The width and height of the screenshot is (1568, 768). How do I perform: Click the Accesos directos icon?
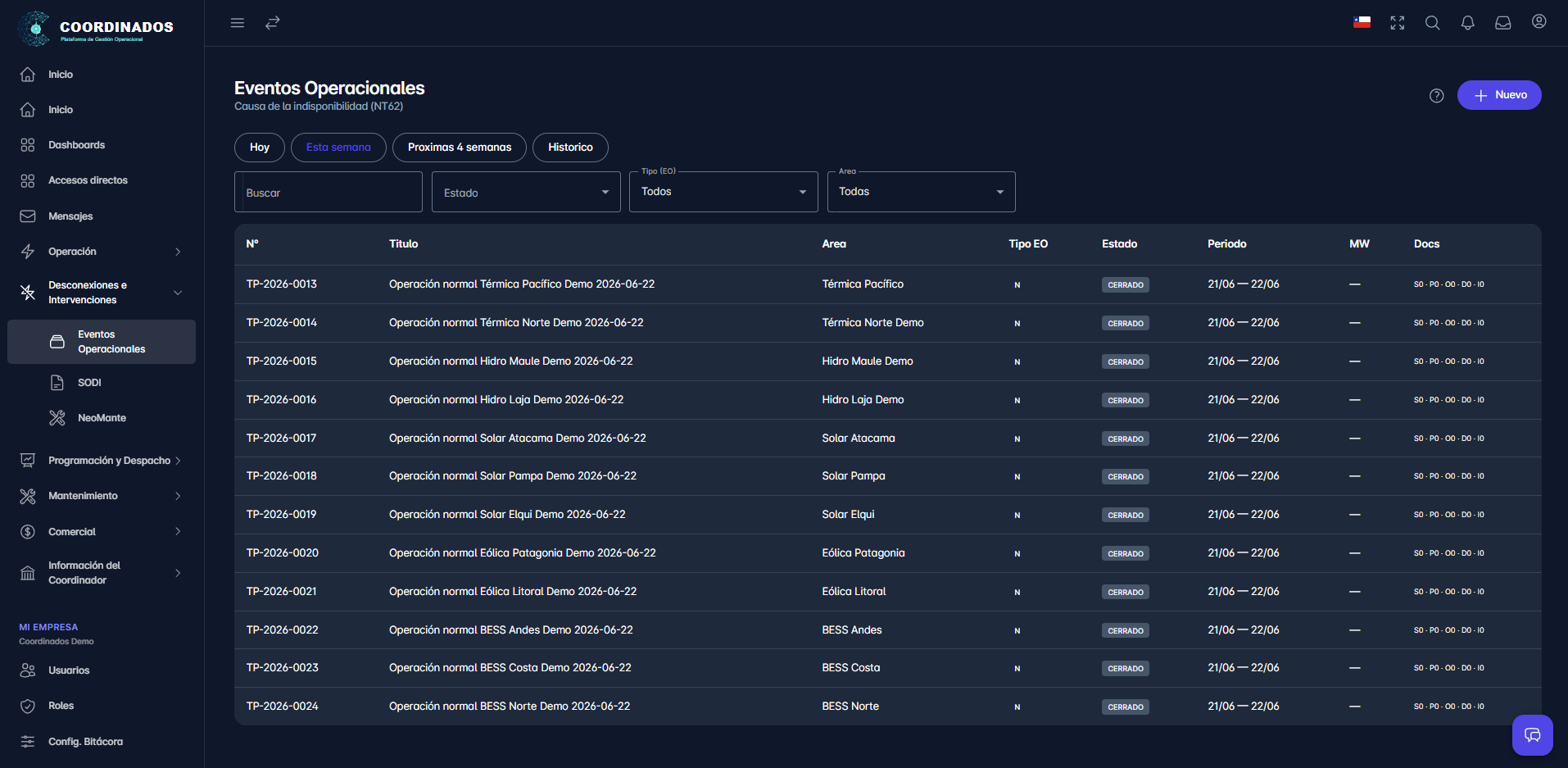tap(28, 180)
